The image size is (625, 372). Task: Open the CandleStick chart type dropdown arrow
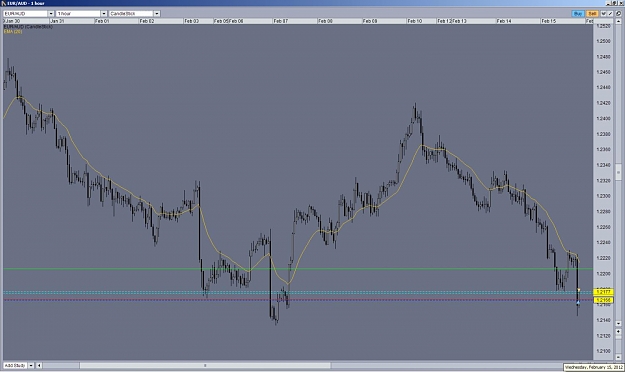157,14
